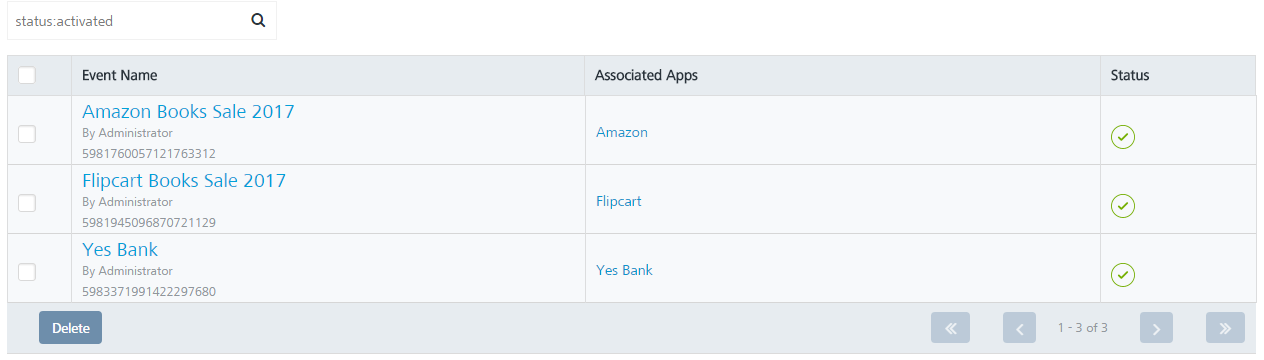Screen dimensions: 1264x360
Task: Open the Flipcart associated app link
Action: pos(619,201)
